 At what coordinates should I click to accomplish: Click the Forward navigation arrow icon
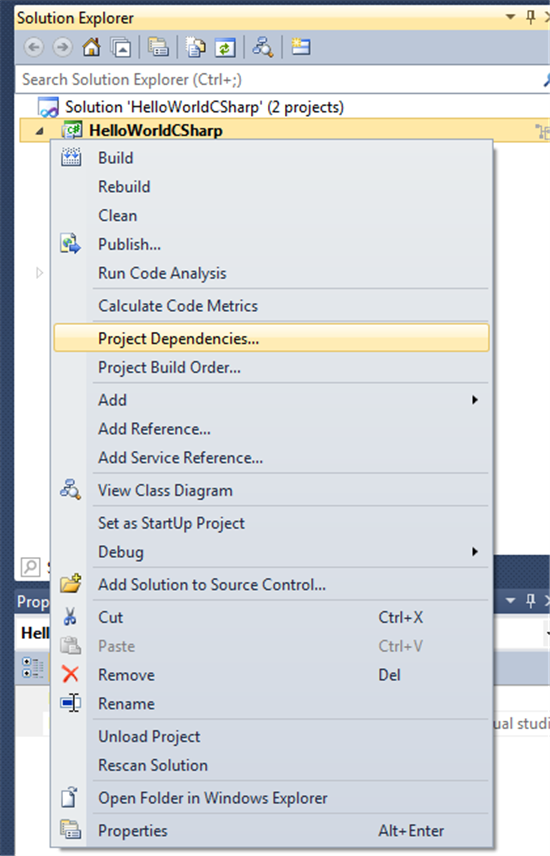pyautogui.click(x=63, y=47)
